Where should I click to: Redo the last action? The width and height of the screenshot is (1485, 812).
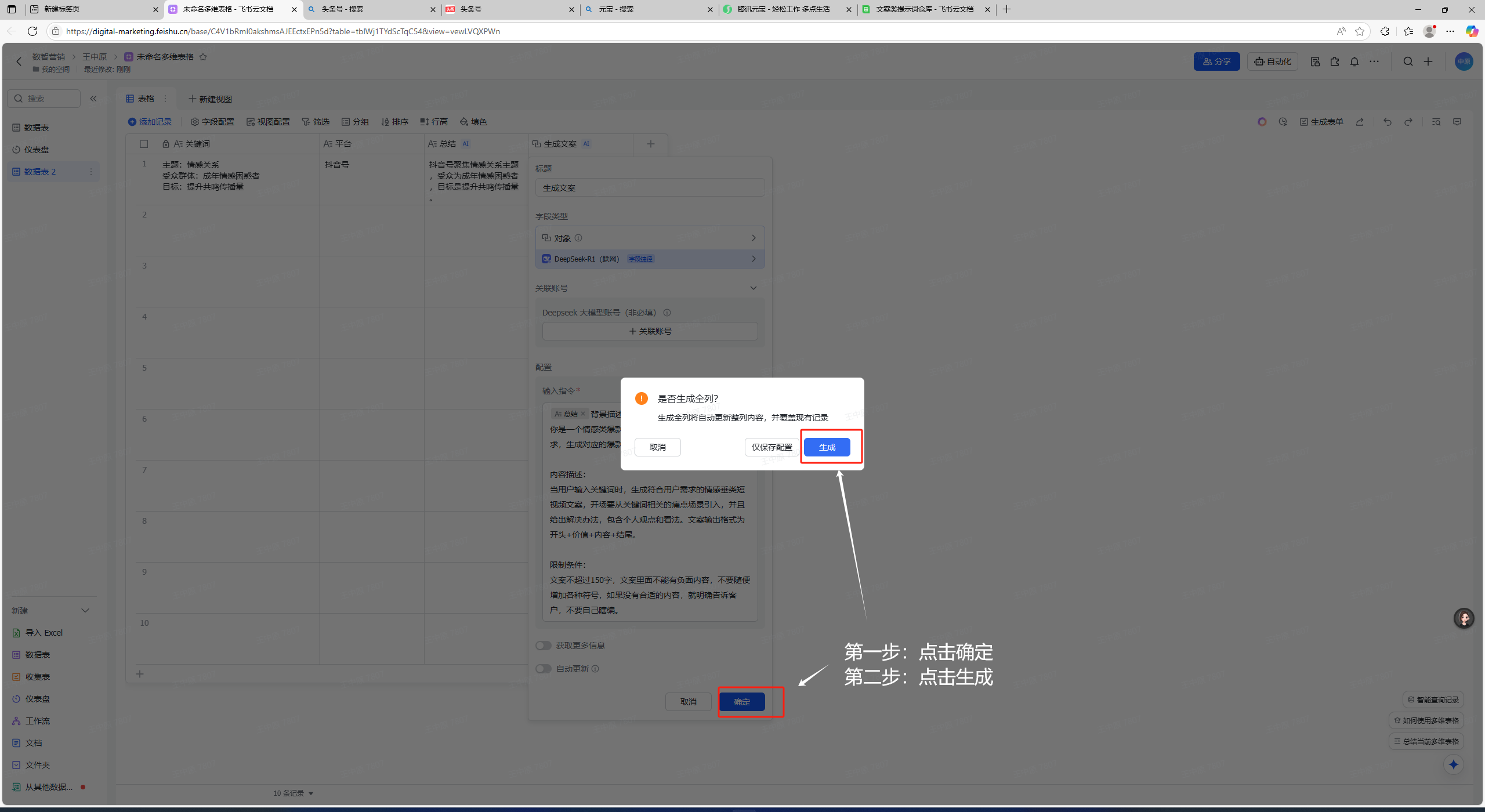tap(1408, 122)
